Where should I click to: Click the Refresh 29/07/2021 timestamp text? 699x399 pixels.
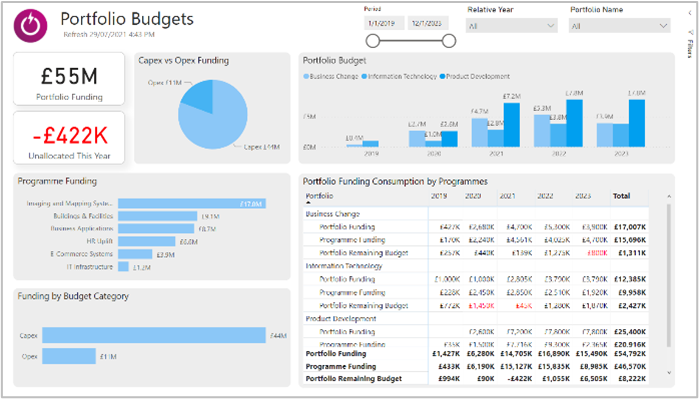109,34
